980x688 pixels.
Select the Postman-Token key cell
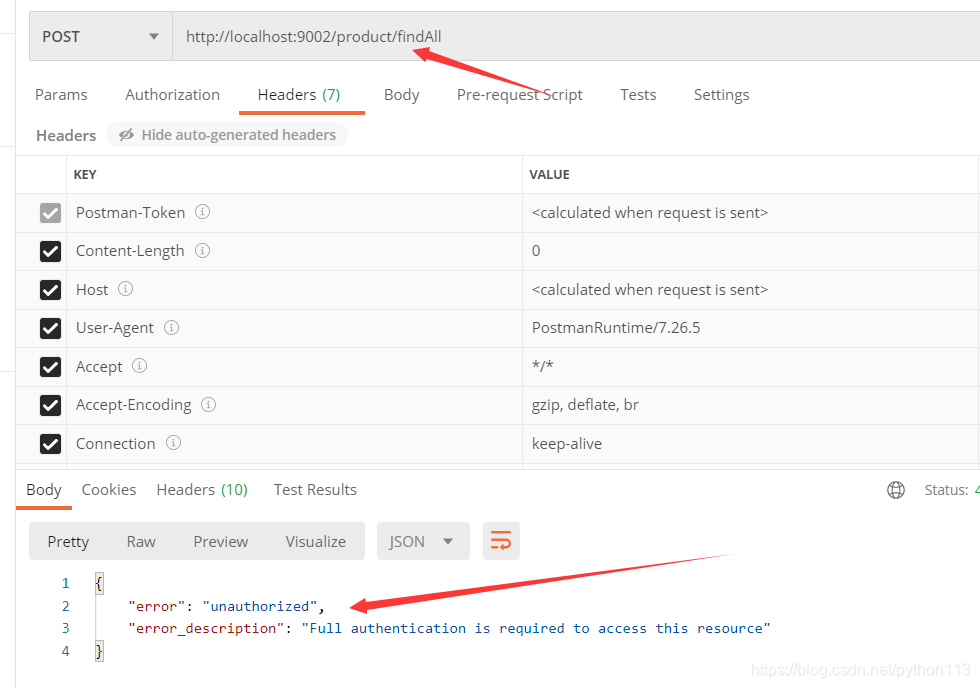[x=294, y=213]
